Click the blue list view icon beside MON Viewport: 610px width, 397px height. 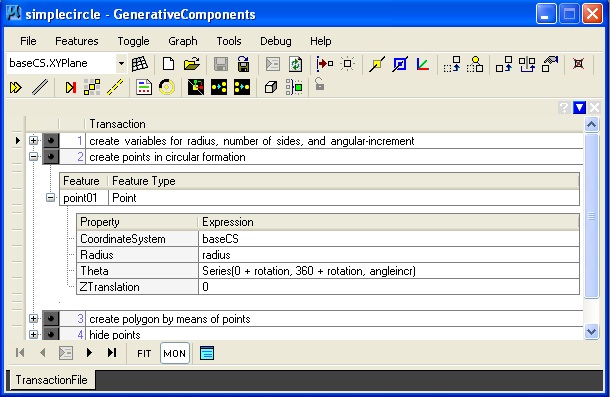(207, 353)
